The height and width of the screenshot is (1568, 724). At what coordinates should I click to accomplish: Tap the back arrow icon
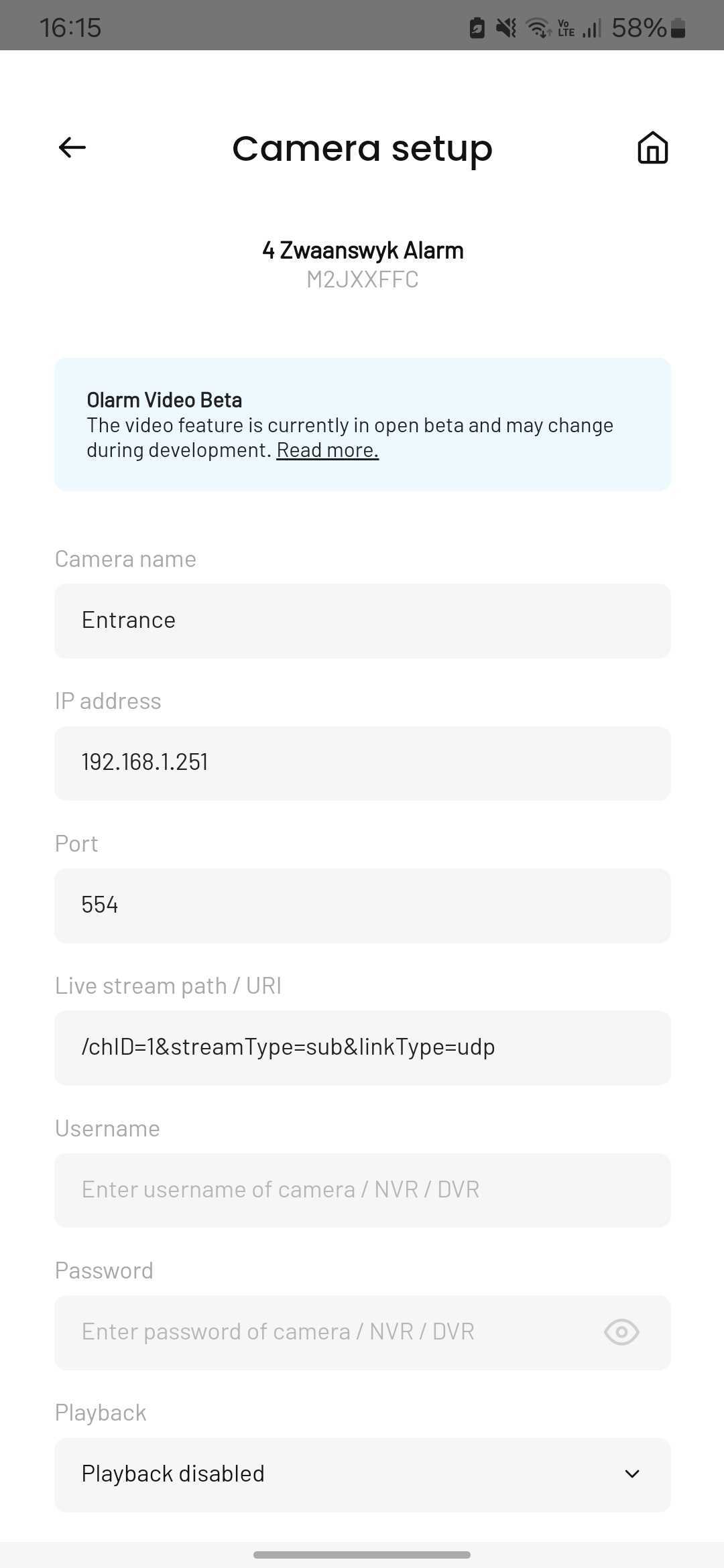click(72, 147)
